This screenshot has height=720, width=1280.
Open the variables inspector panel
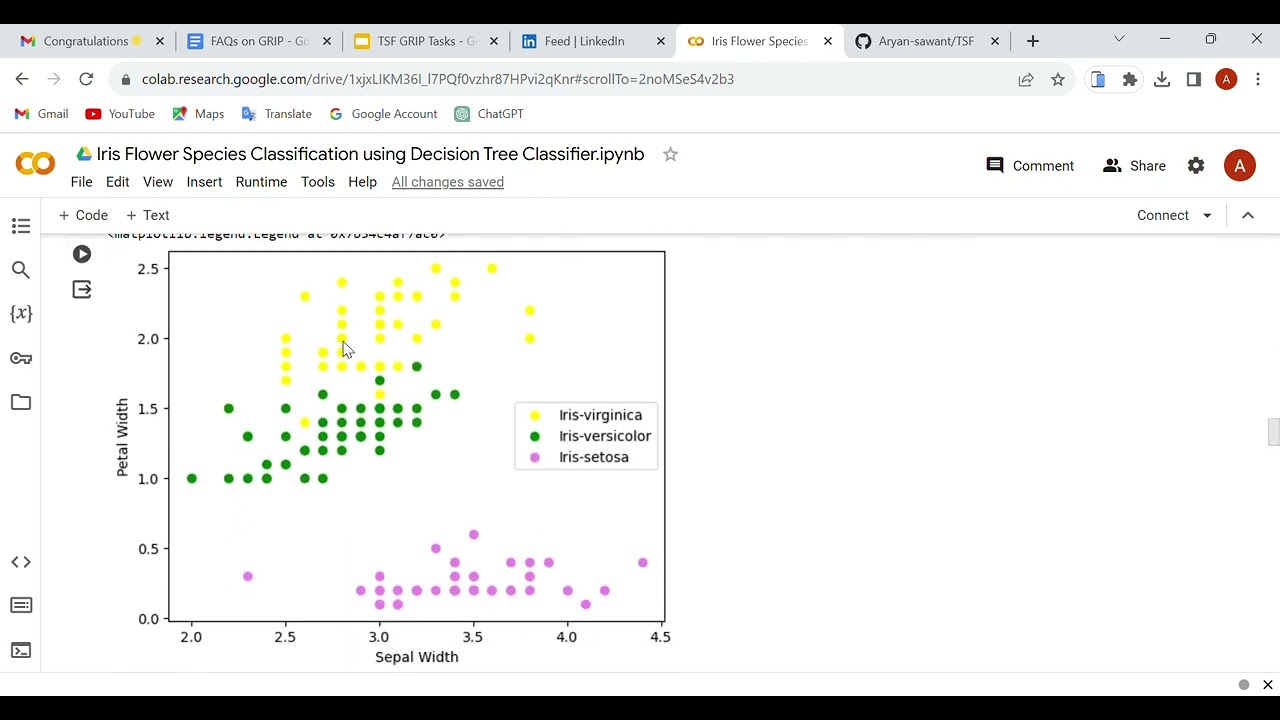(x=21, y=313)
